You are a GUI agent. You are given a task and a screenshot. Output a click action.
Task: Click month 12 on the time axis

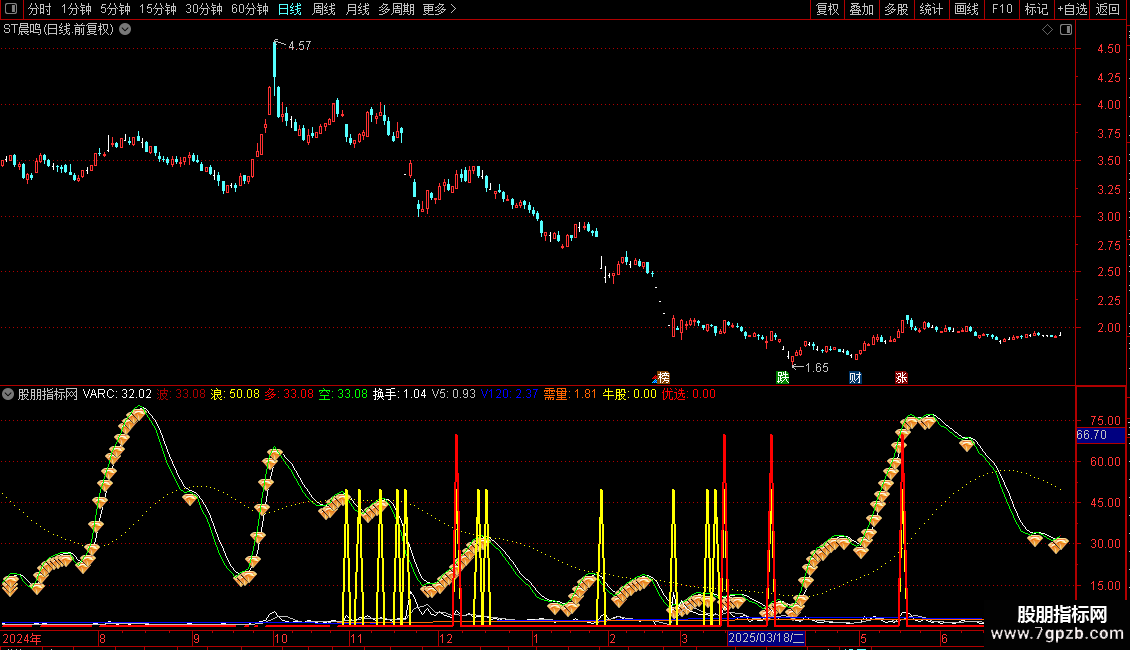[446, 638]
